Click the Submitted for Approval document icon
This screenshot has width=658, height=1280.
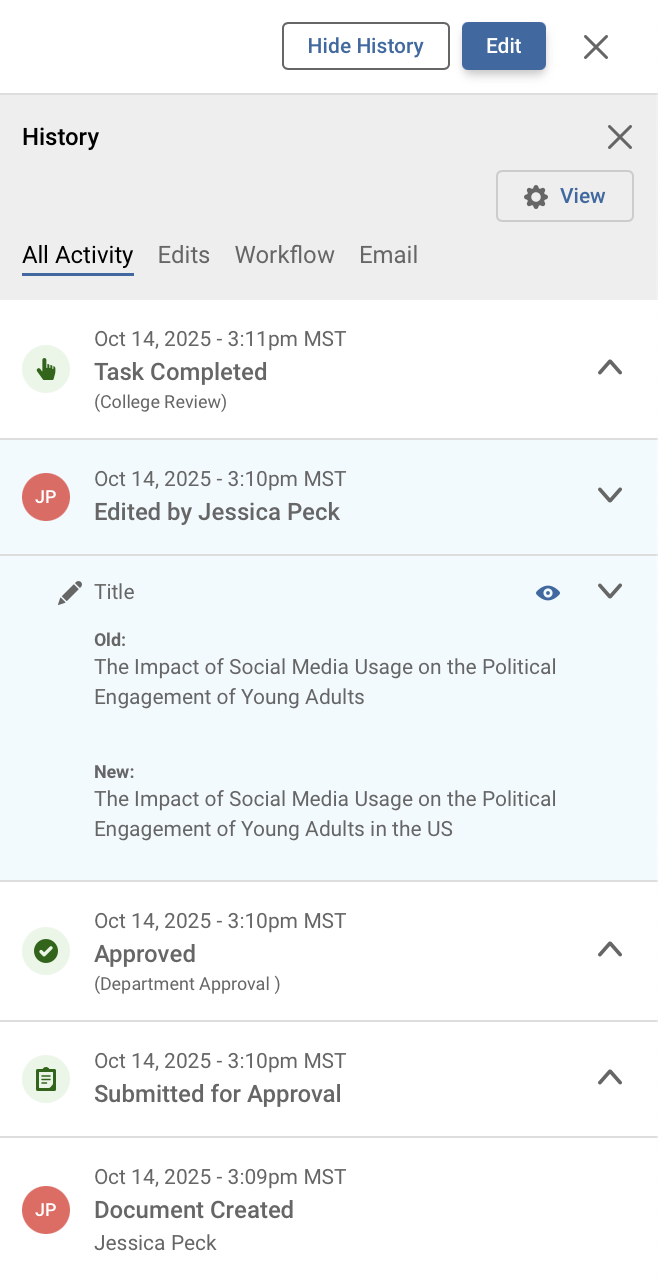point(45,1079)
